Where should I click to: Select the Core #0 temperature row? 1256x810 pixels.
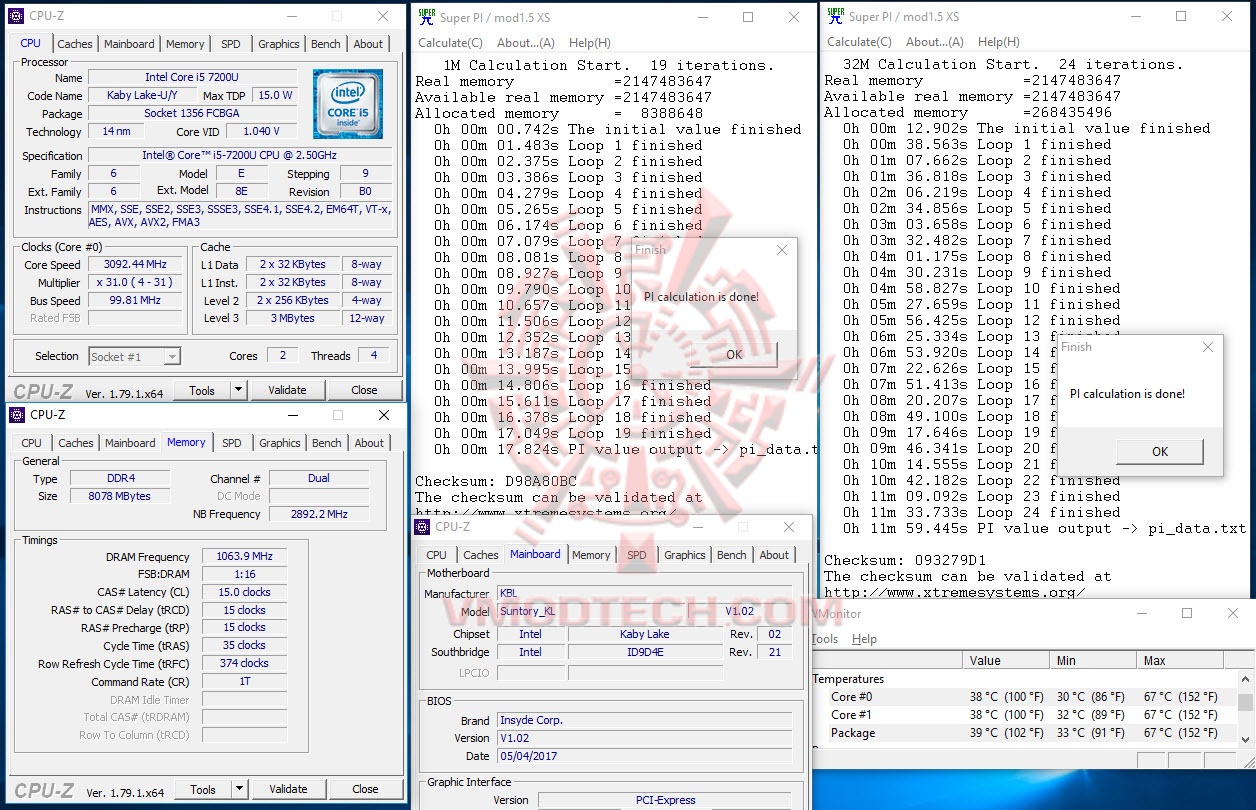(x=1023, y=697)
